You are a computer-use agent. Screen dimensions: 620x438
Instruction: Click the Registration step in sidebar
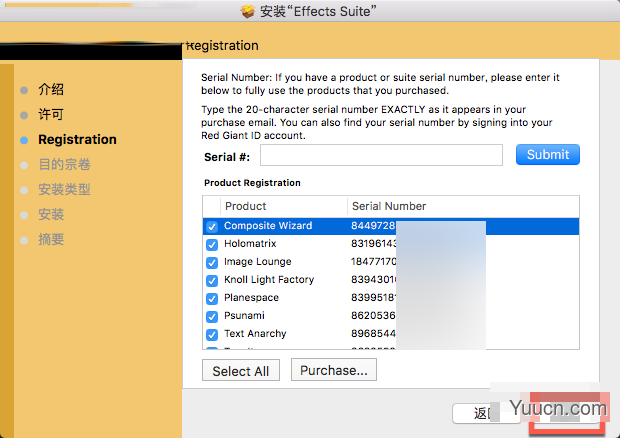click(78, 140)
